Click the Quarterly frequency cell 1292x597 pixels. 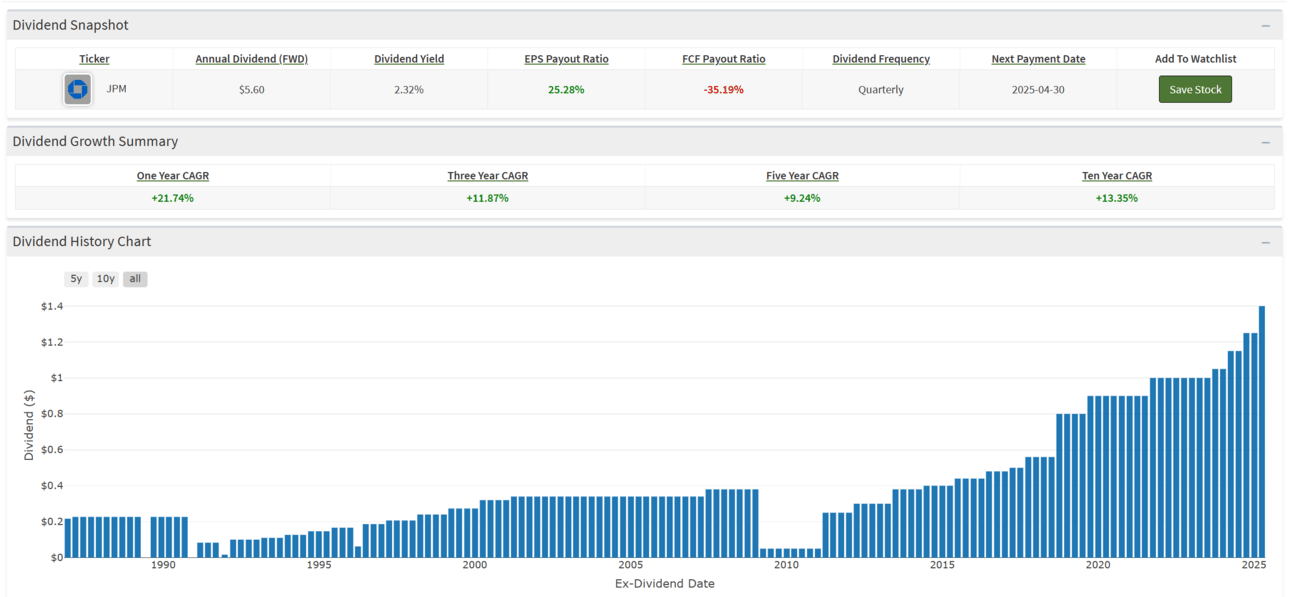click(881, 90)
